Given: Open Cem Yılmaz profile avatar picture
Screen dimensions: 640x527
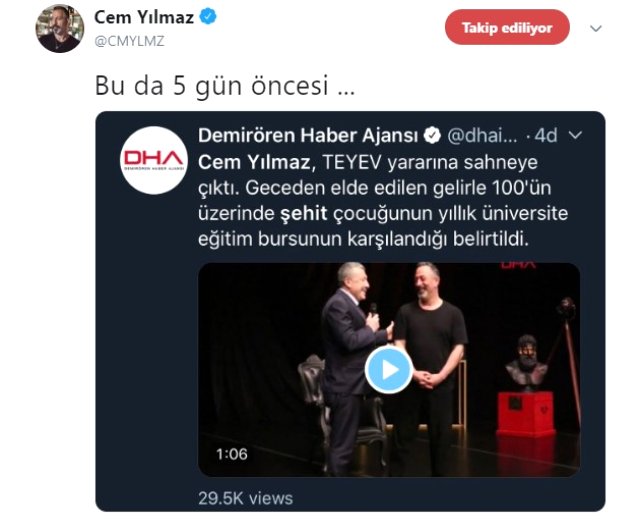Looking at the screenshot, I should pos(60,29).
